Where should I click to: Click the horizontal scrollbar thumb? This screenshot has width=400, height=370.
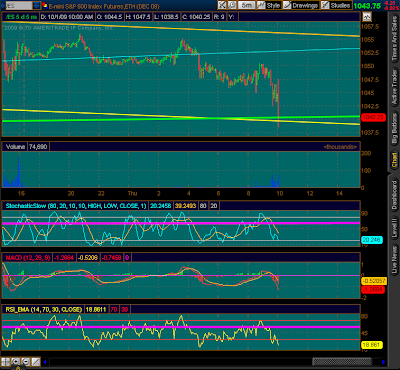point(341,361)
